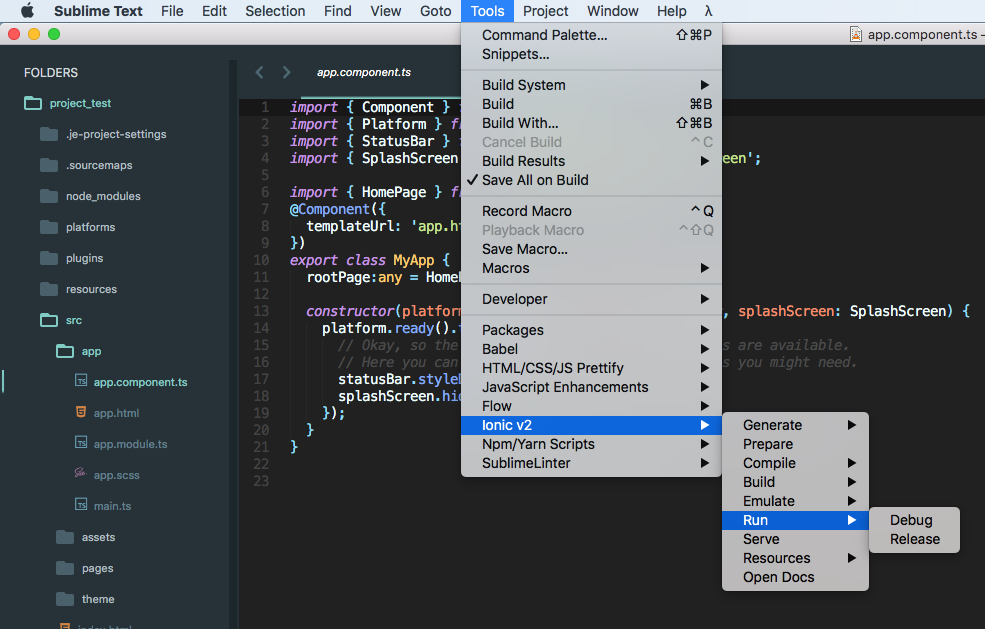Open app.module.ts in the sidebar
Image resolution: width=985 pixels, height=629 pixels.
tap(130, 444)
